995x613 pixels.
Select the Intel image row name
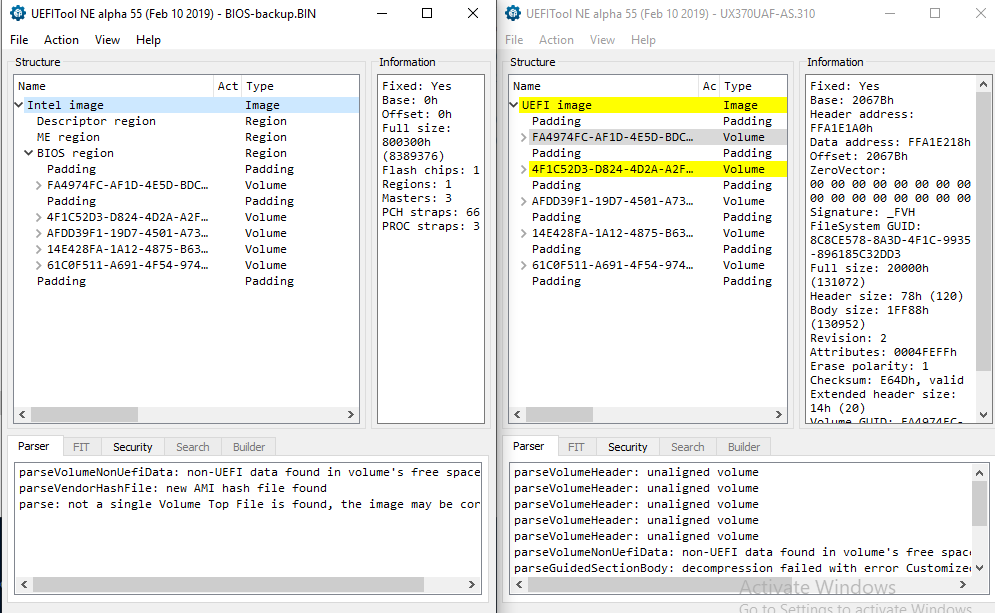pyautogui.click(x=65, y=105)
